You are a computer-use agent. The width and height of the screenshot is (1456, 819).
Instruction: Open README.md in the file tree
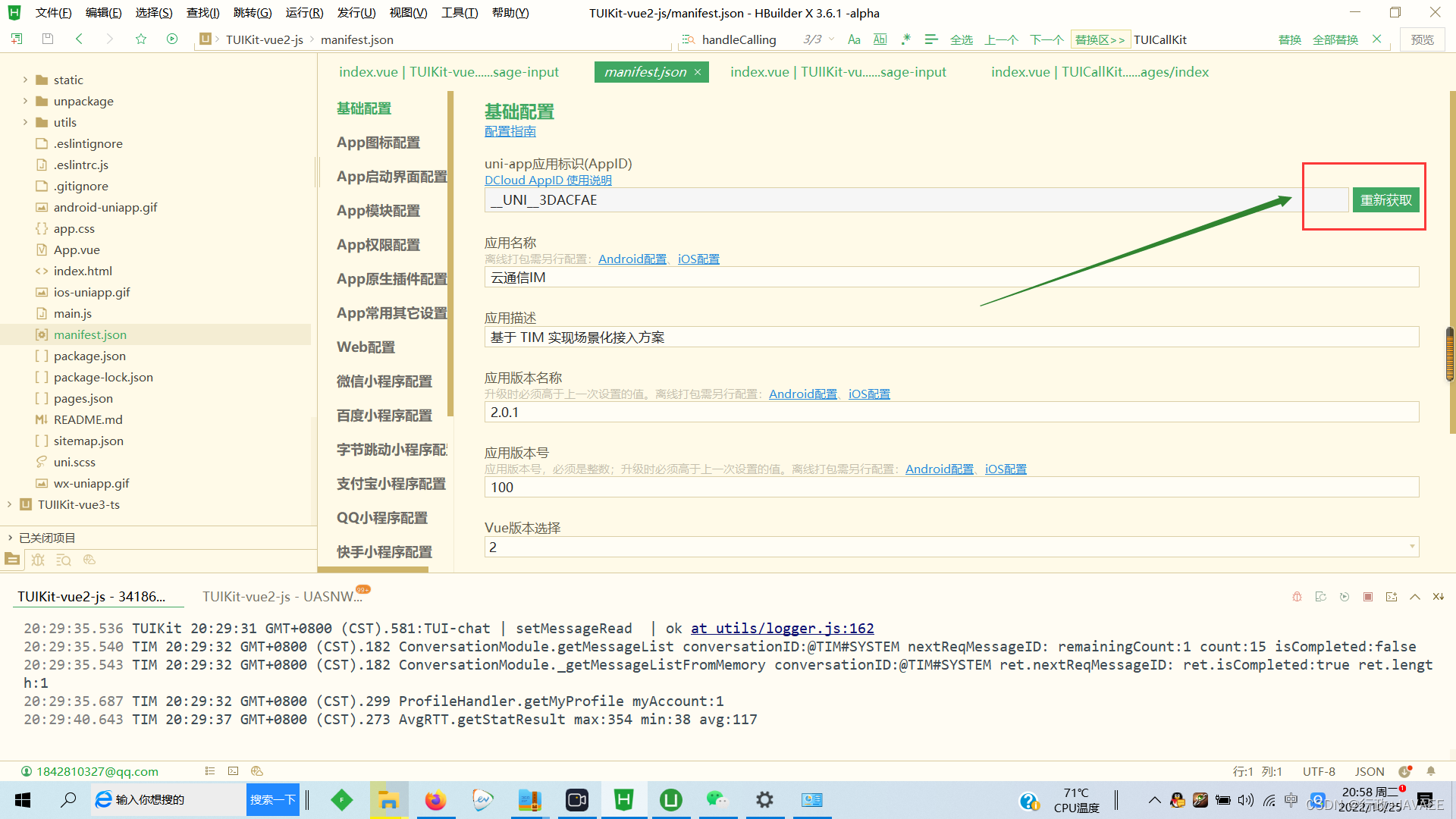click(88, 419)
